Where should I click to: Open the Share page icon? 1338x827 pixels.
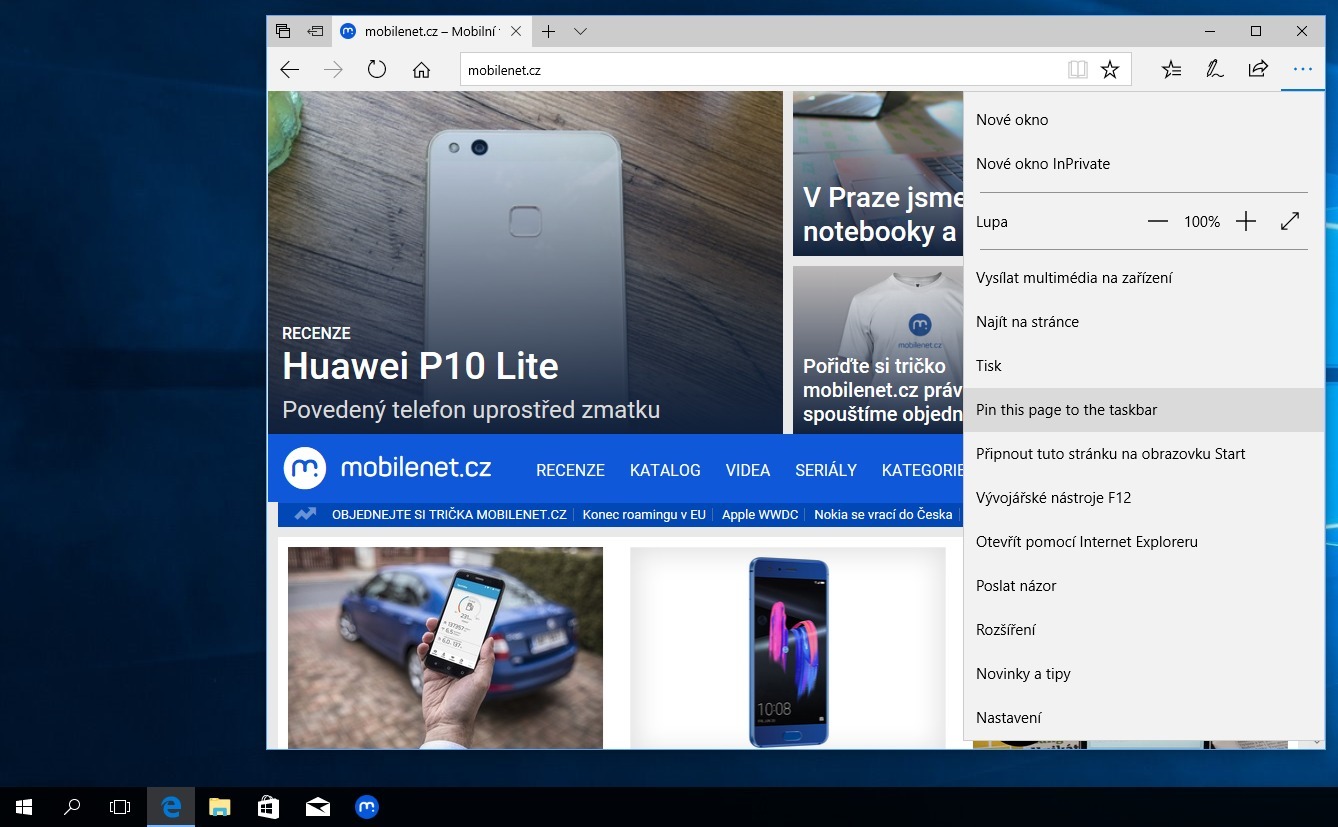[1258, 69]
